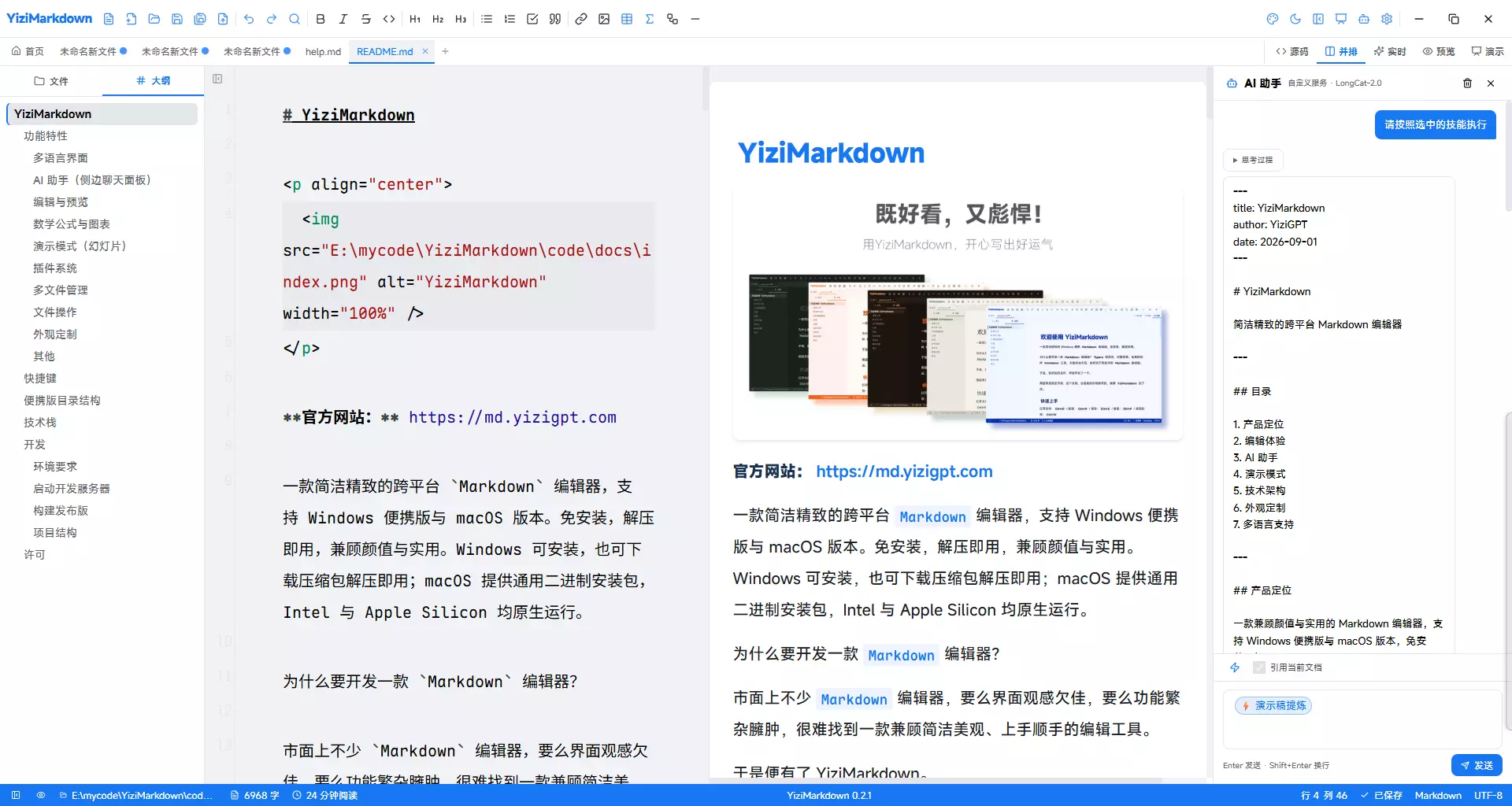Switch to the 预览 view
The height and width of the screenshot is (806, 1512).
tap(1439, 51)
